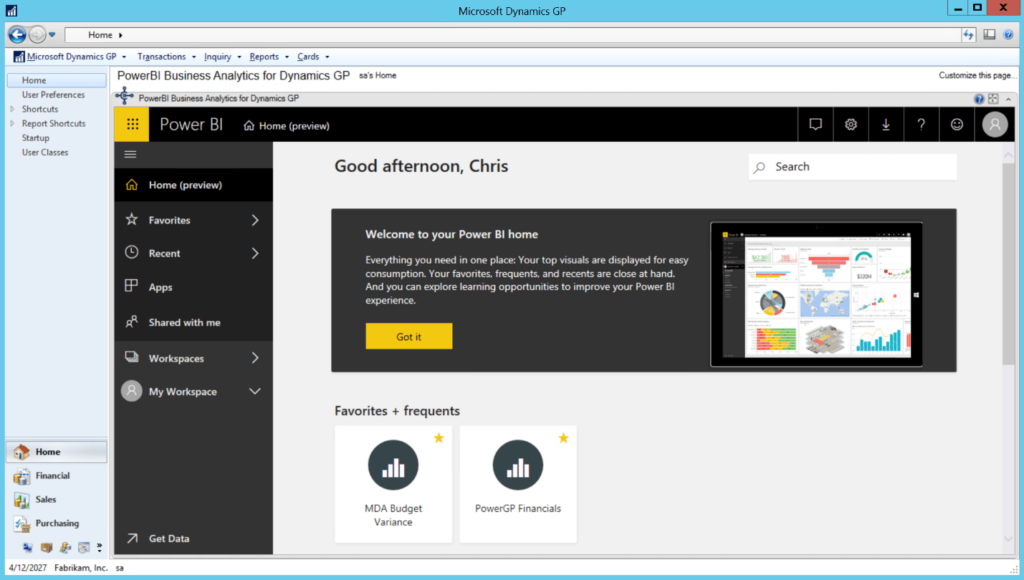Click the forward navigation arrow button
1024x580 pixels.
[x=38, y=35]
